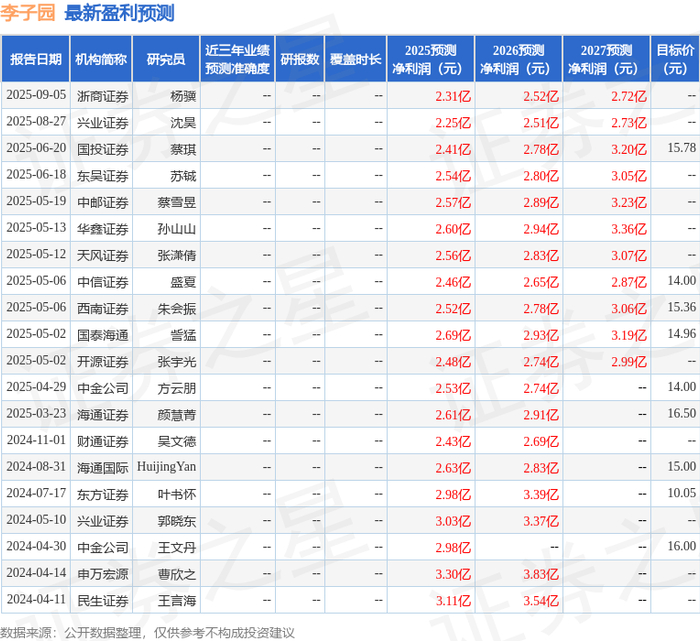This screenshot has width=700, height=641.
Task: Click the 2026预测净利润 column header
Action: [x=518, y=59]
